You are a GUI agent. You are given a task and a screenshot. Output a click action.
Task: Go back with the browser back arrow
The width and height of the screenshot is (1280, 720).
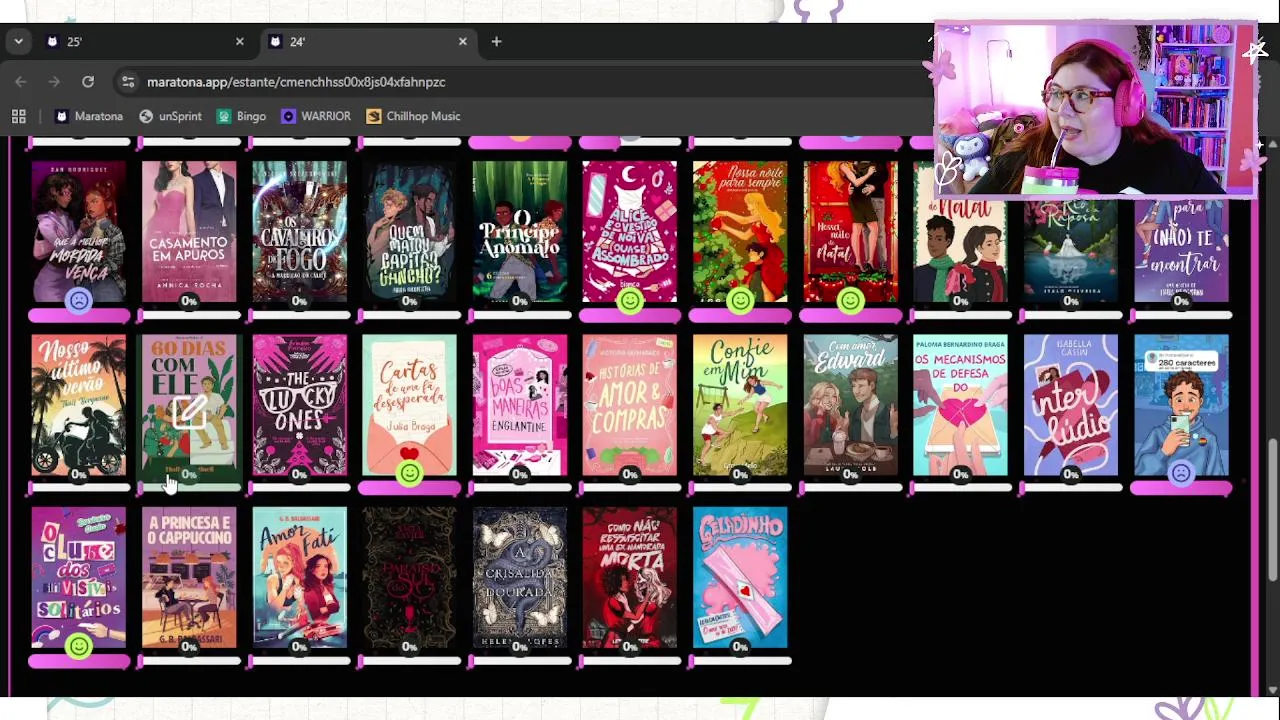21,82
